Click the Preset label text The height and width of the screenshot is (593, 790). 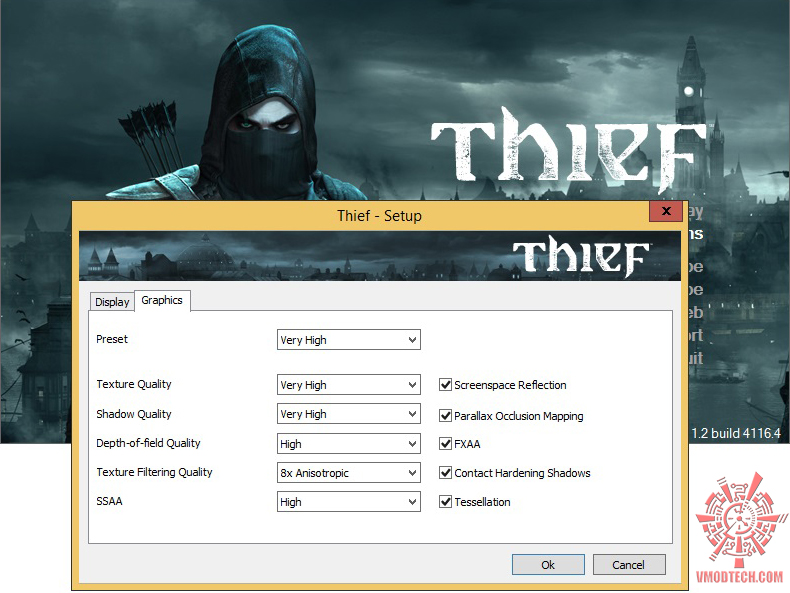(x=112, y=339)
